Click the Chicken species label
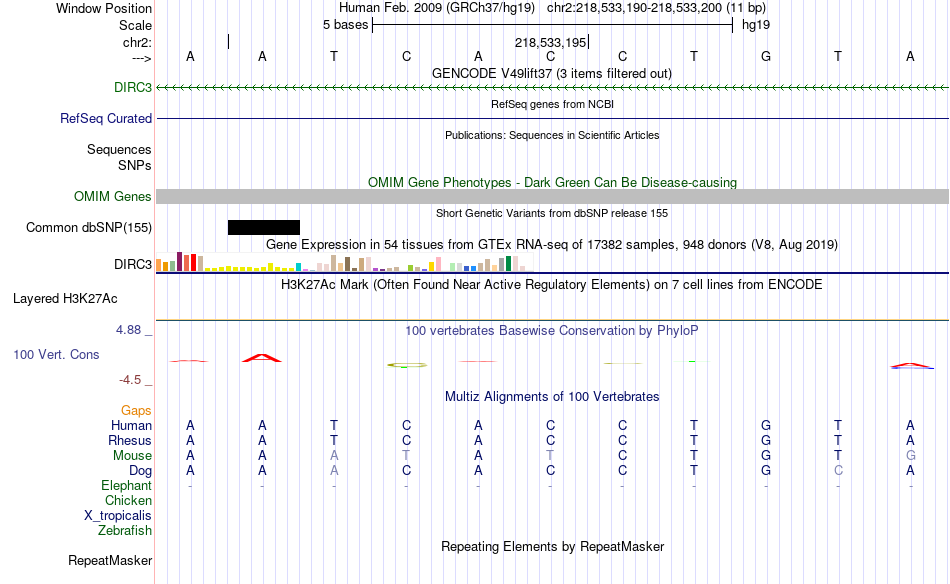This screenshot has height=584, width=950. [x=128, y=500]
